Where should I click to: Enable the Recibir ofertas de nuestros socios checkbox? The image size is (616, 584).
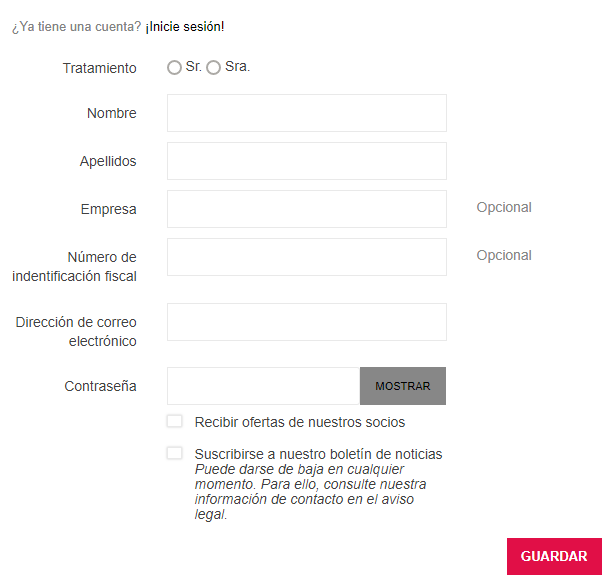pos(175,421)
